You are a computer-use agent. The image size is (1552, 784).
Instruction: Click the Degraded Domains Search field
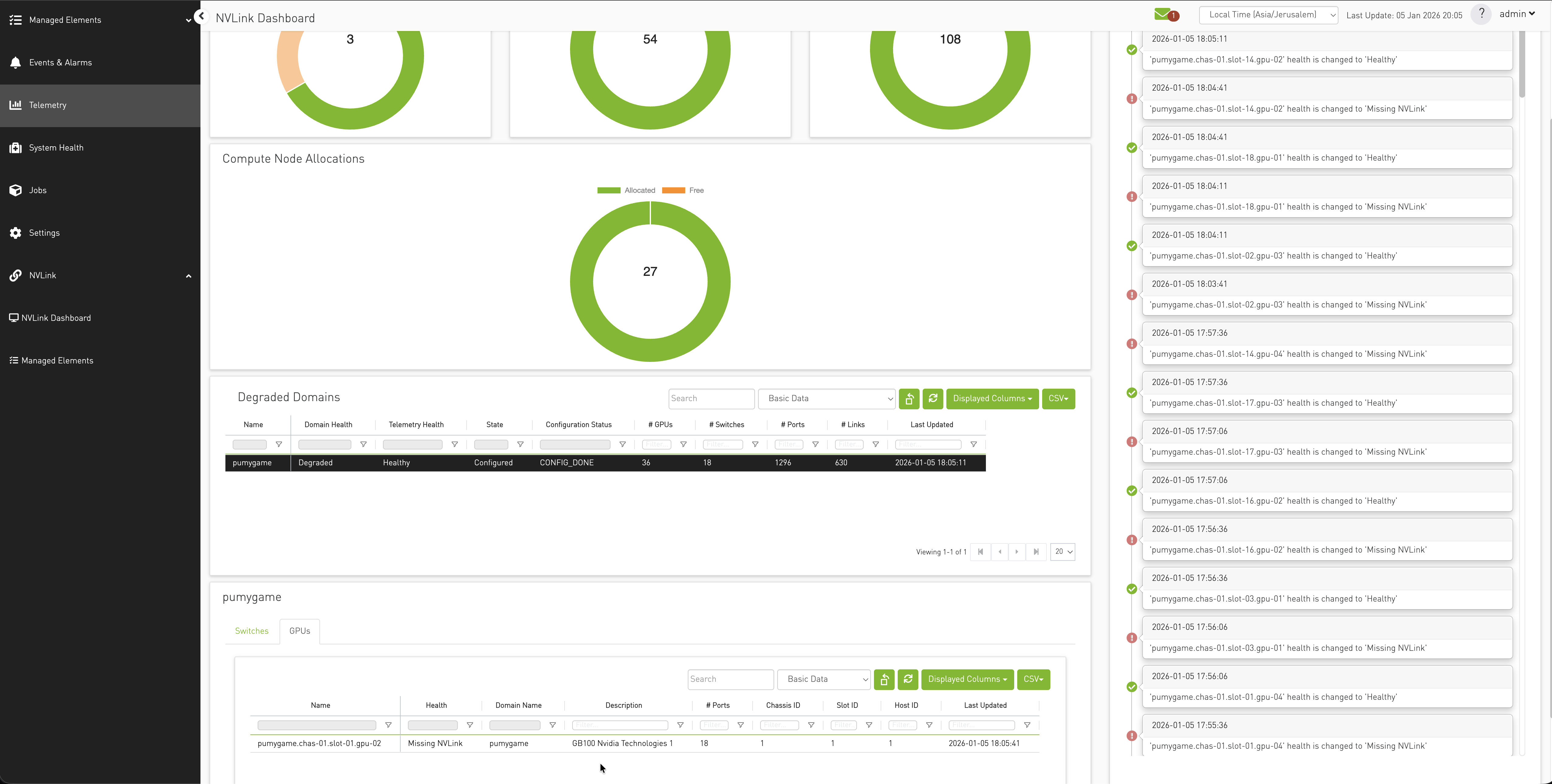point(712,399)
